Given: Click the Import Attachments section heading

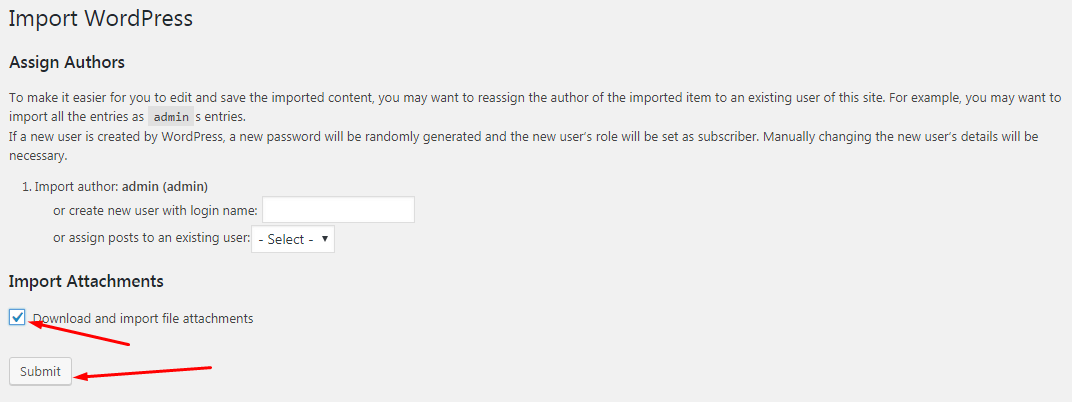Looking at the screenshot, I should pos(86,281).
